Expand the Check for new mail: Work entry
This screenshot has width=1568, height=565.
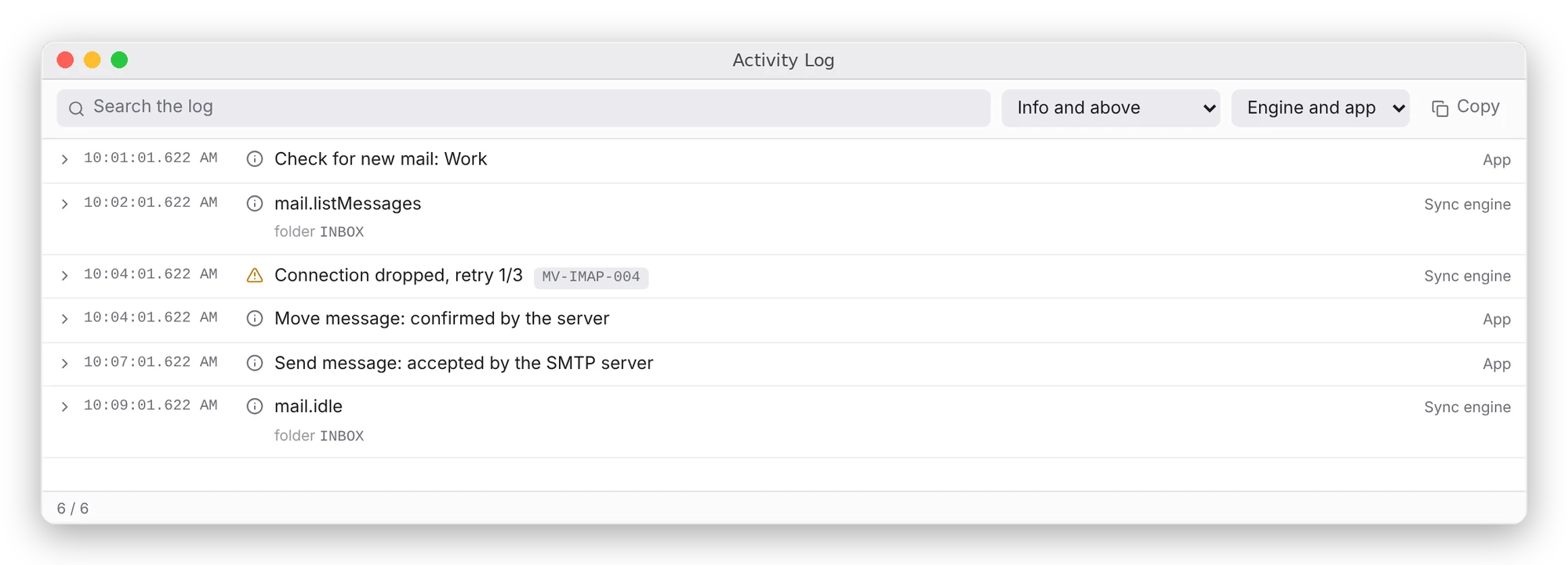click(64, 159)
